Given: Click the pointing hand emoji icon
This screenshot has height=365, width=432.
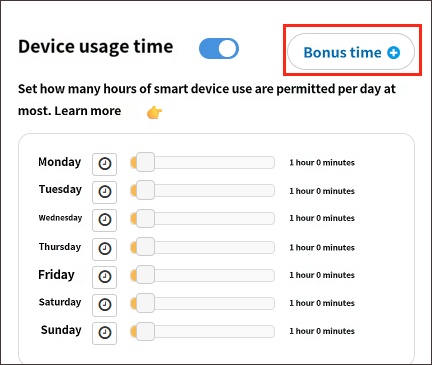Looking at the screenshot, I should [154, 113].
